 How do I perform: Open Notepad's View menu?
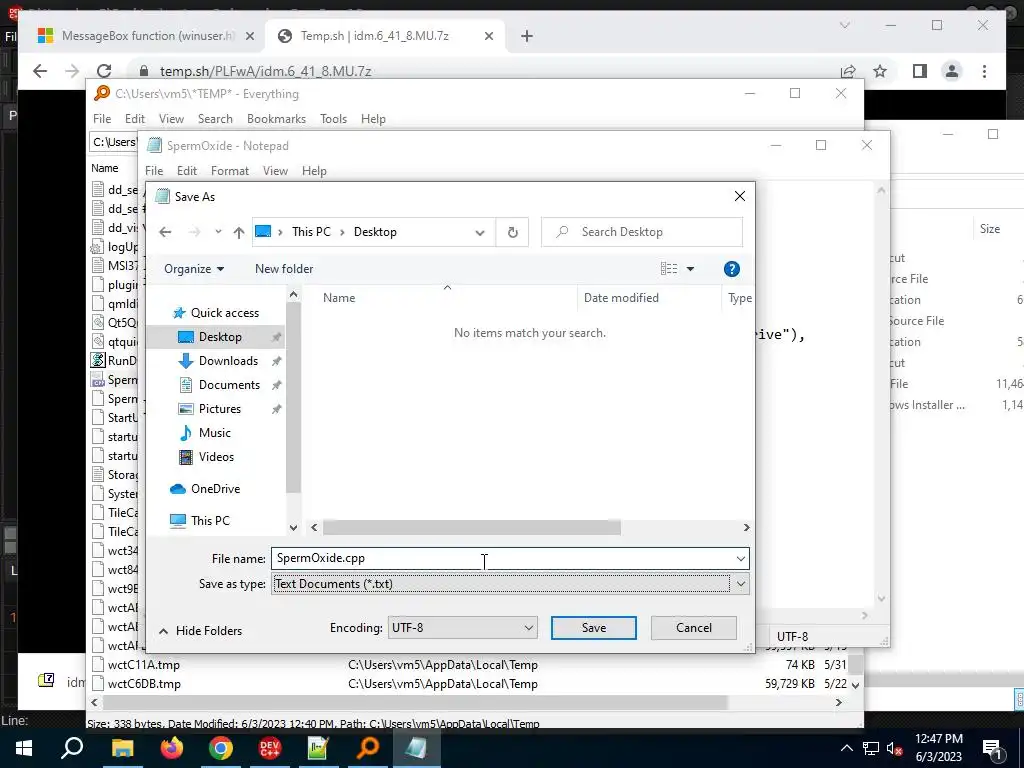click(275, 171)
